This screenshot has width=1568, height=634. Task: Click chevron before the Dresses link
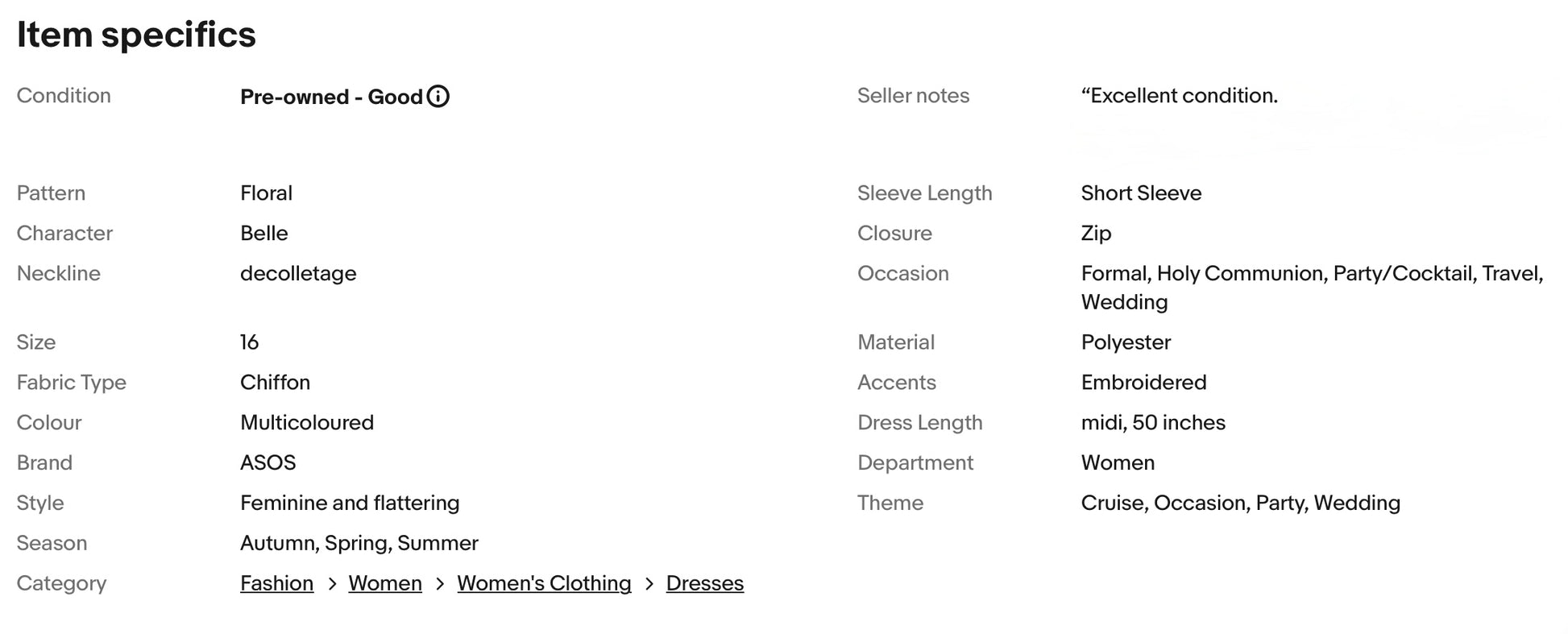click(649, 584)
